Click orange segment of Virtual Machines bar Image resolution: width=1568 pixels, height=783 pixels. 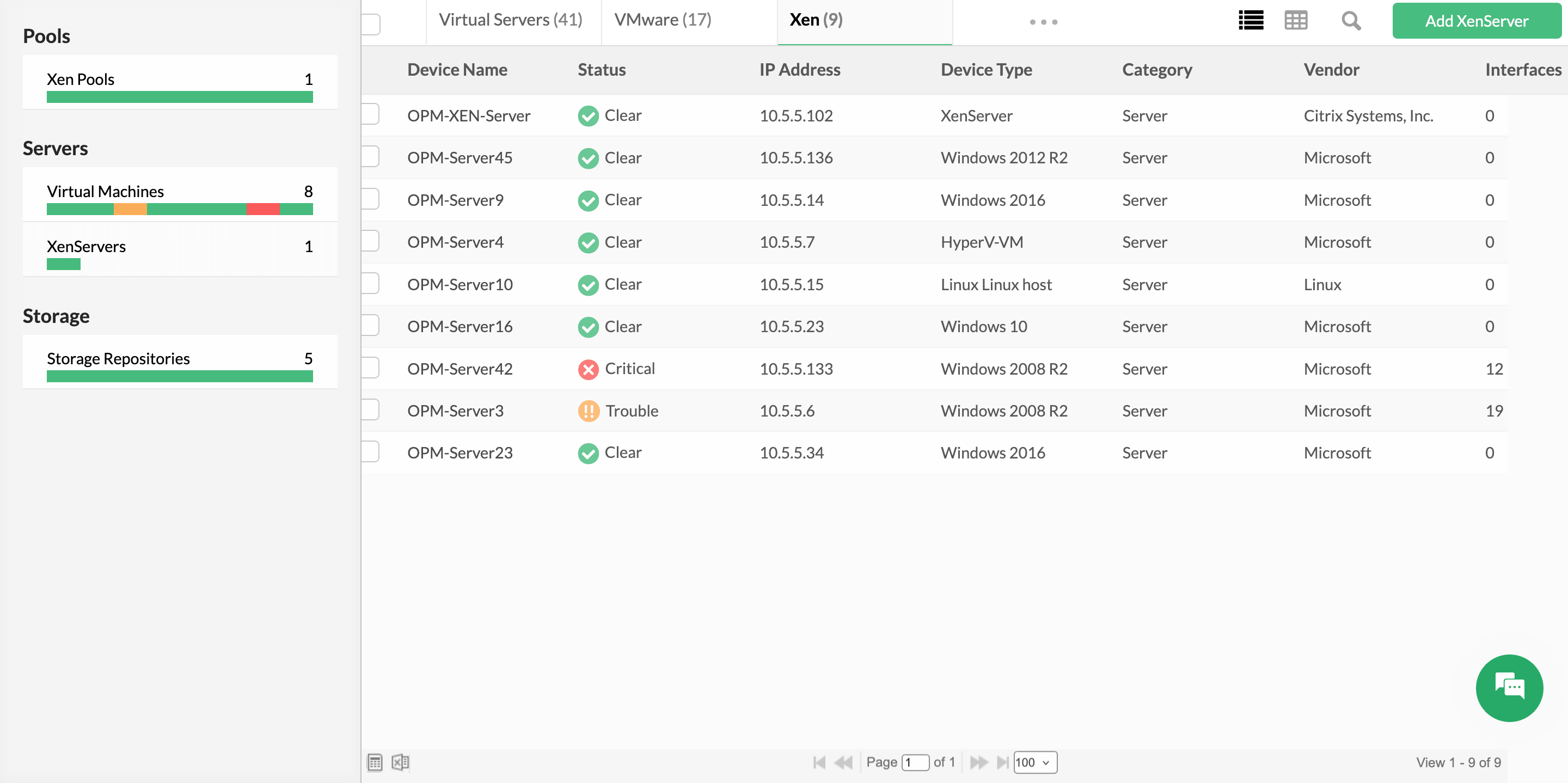[x=130, y=210]
